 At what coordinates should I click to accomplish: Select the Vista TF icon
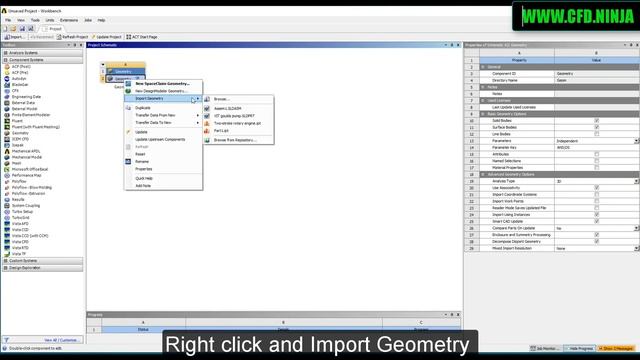7,254
